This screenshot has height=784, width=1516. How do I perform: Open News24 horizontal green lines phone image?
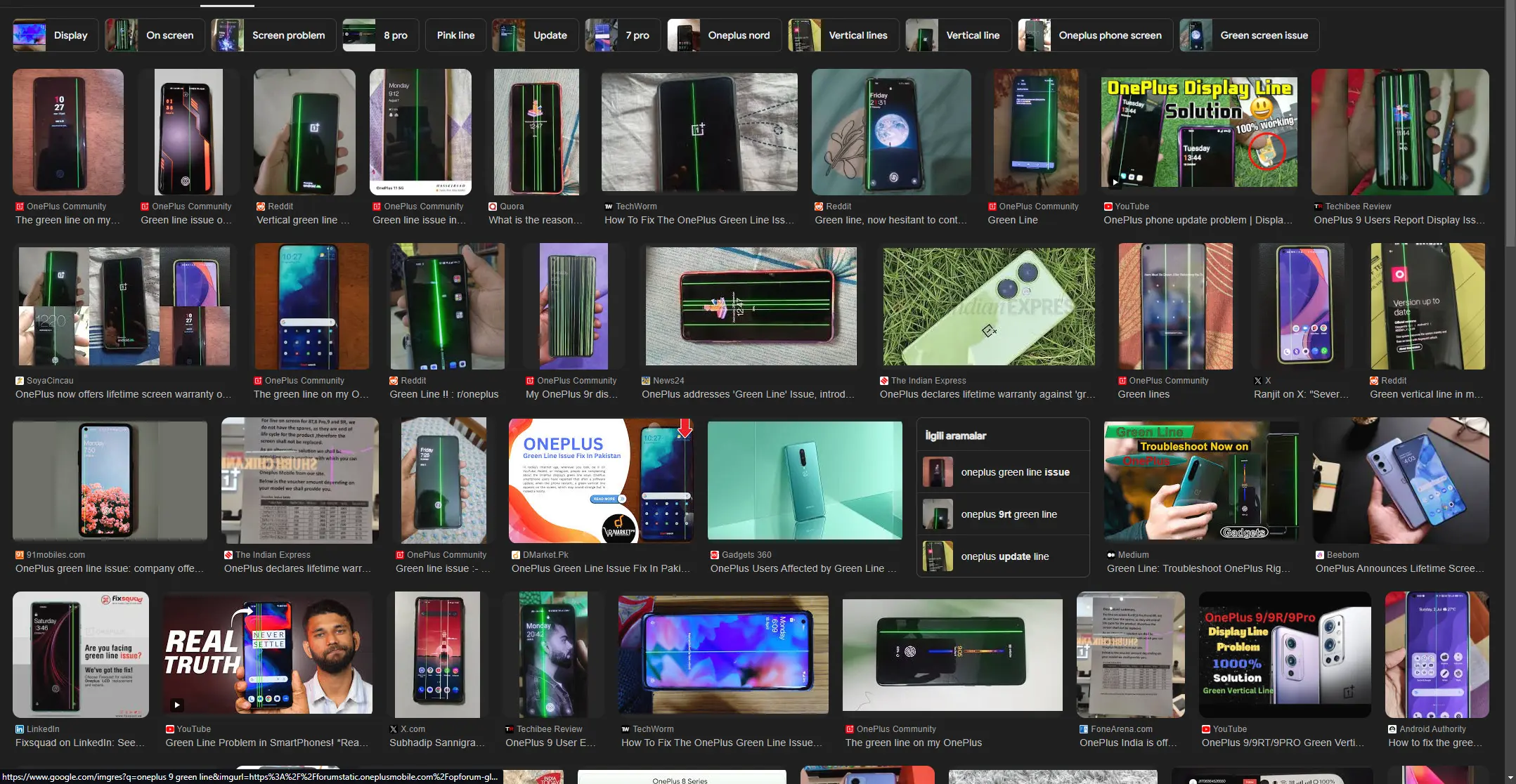coord(751,306)
